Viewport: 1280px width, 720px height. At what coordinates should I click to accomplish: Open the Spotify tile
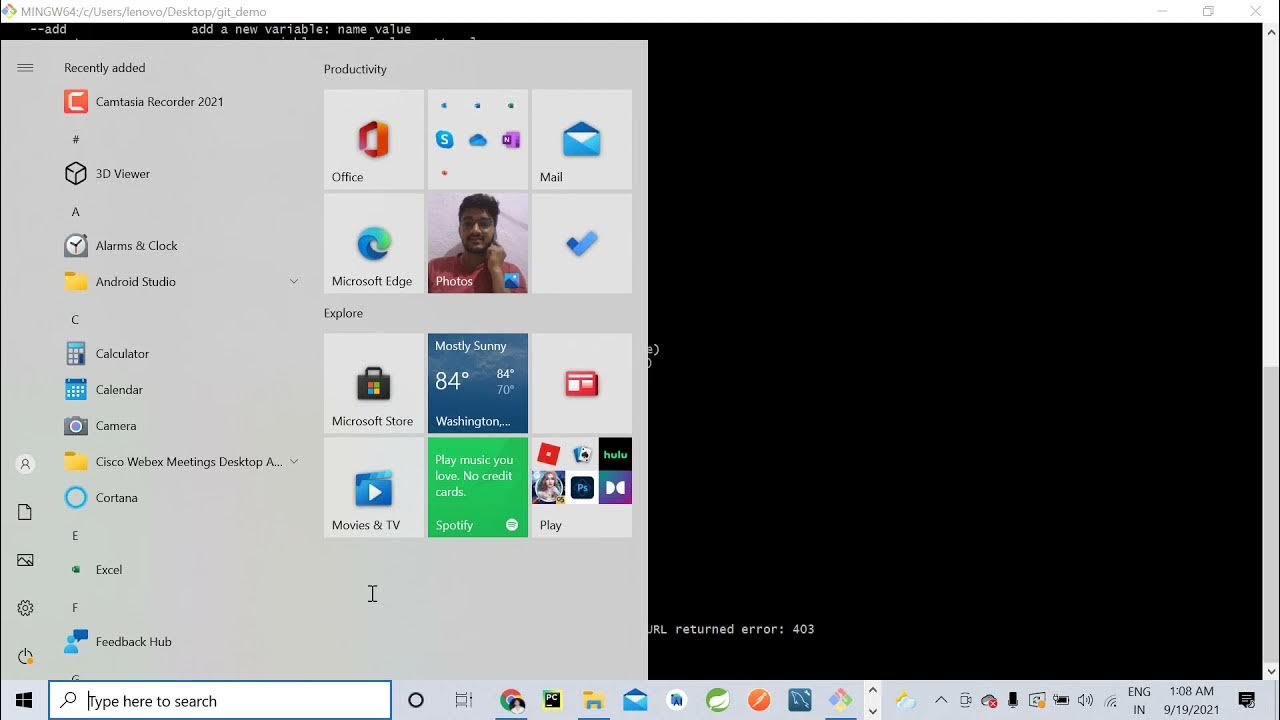[x=478, y=488]
